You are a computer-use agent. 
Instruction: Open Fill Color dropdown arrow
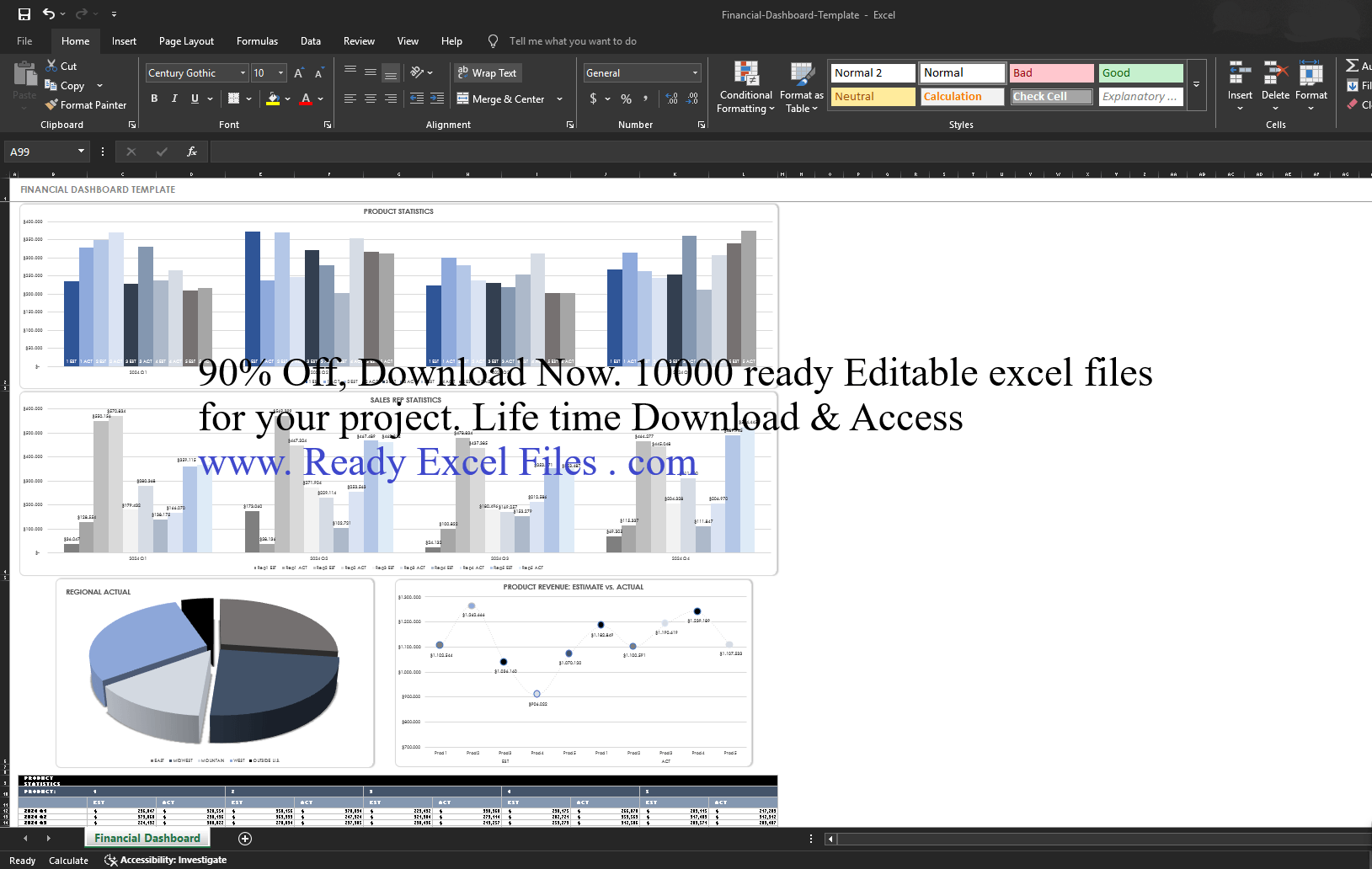[x=288, y=99]
